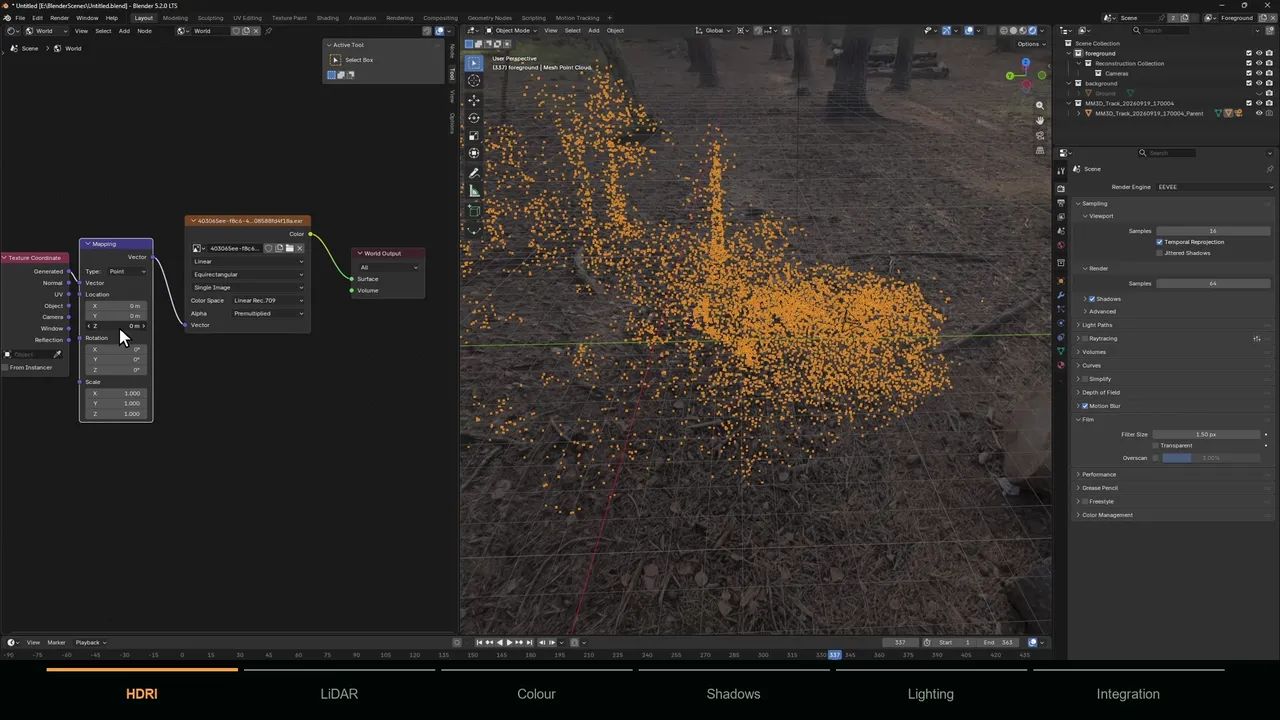The image size is (1280, 720).
Task: Enable Jittered Shadows checkbox
Action: point(1160,253)
